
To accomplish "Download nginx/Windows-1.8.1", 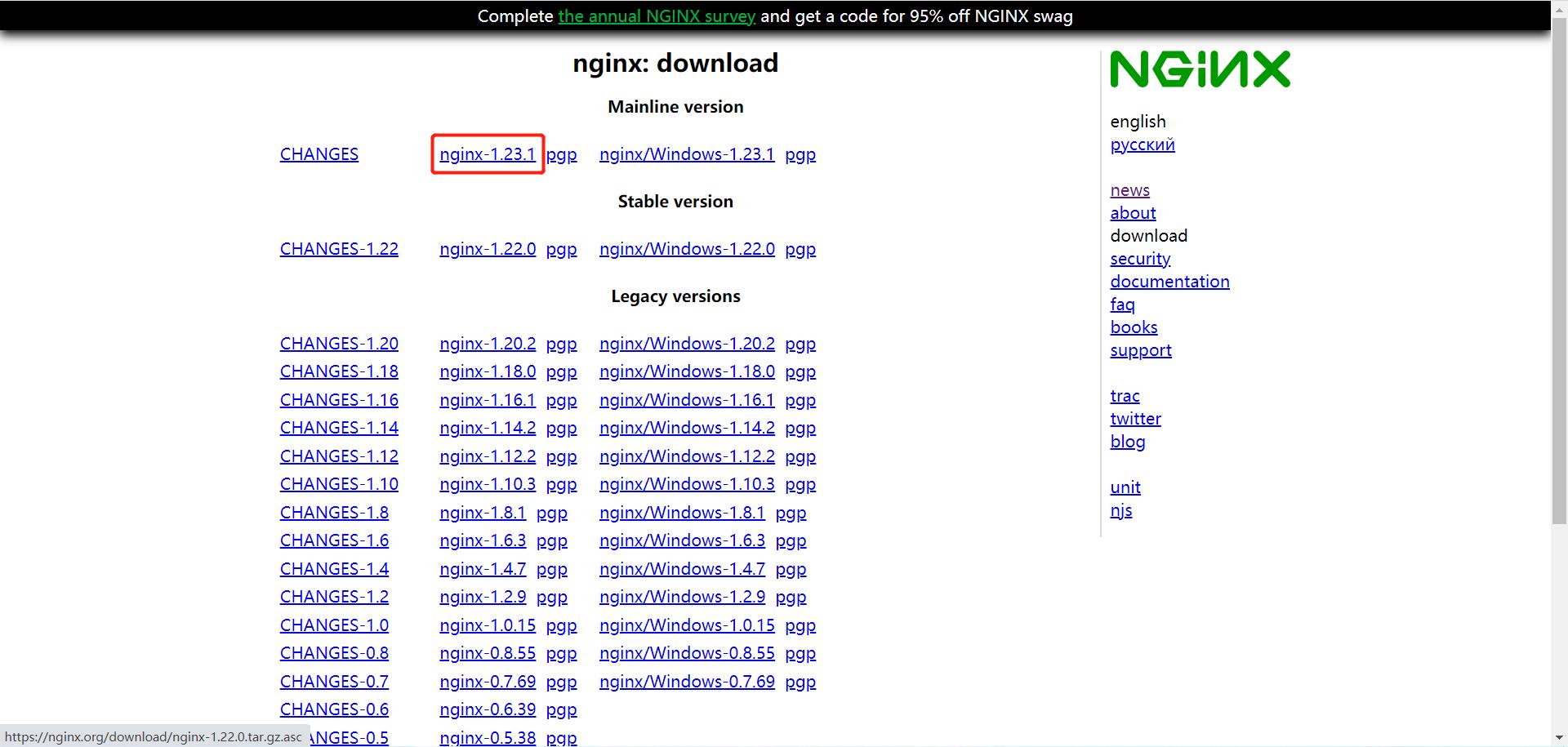I will [x=682, y=513].
